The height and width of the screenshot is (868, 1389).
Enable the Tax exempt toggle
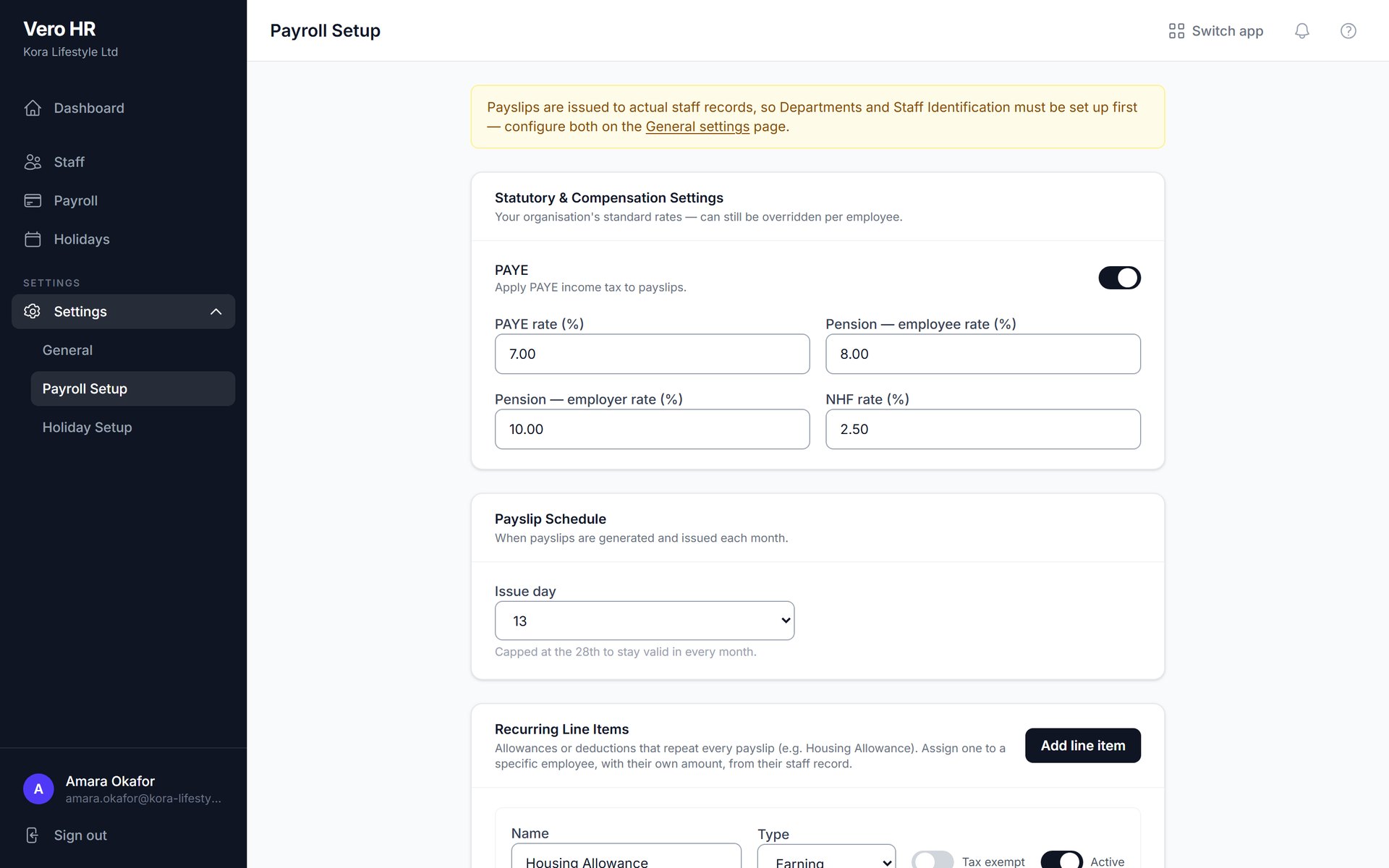click(932, 860)
